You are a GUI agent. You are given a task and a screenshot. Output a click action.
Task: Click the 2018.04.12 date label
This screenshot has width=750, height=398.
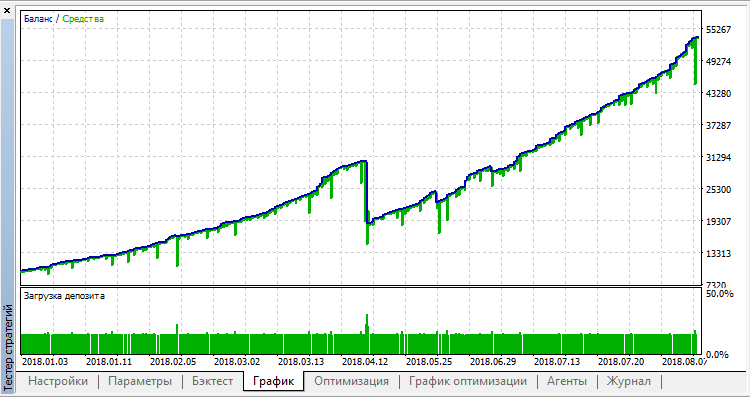365,361
